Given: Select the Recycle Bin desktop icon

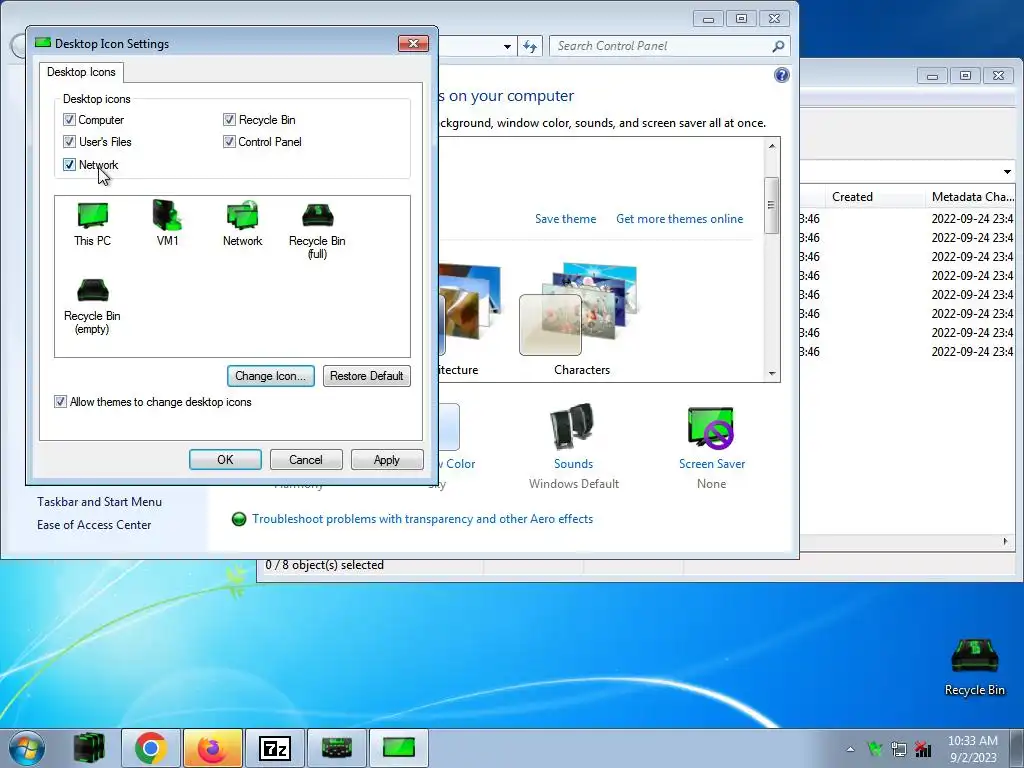Looking at the screenshot, I should tap(974, 666).
